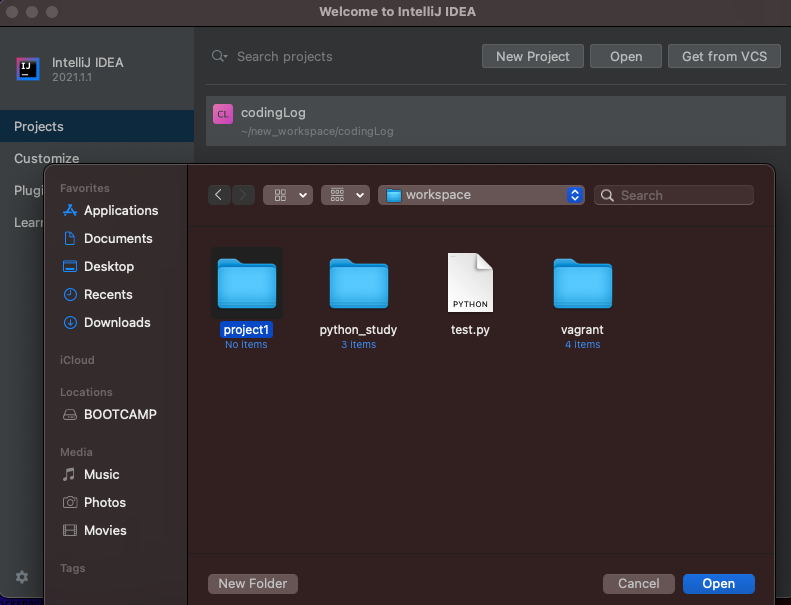The image size is (791, 605).
Task: Click the blue Open button in file dialog
Action: click(x=719, y=584)
